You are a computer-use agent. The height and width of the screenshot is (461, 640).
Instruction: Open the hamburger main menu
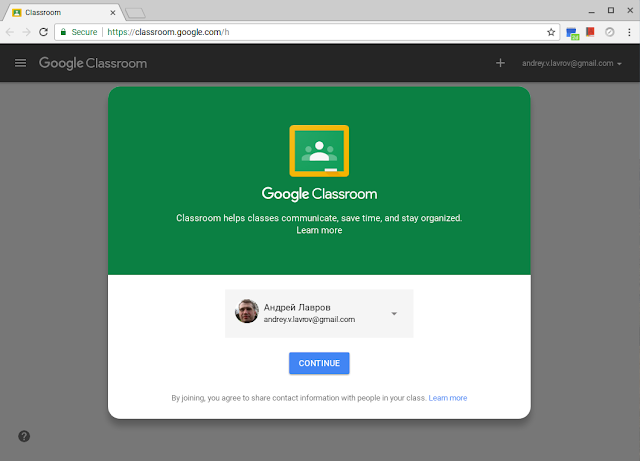click(x=20, y=63)
